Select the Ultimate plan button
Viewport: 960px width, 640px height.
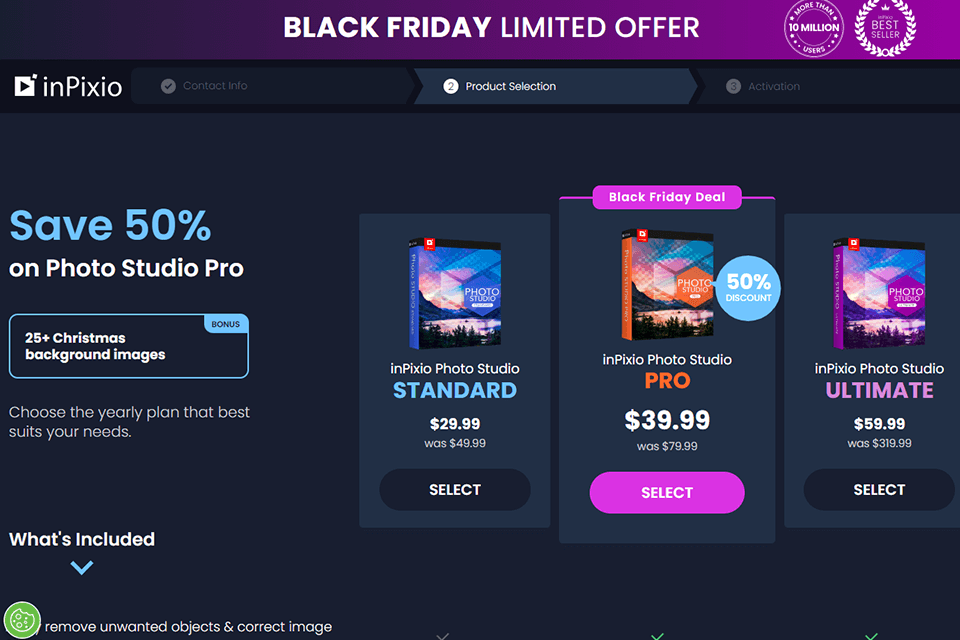(879, 490)
